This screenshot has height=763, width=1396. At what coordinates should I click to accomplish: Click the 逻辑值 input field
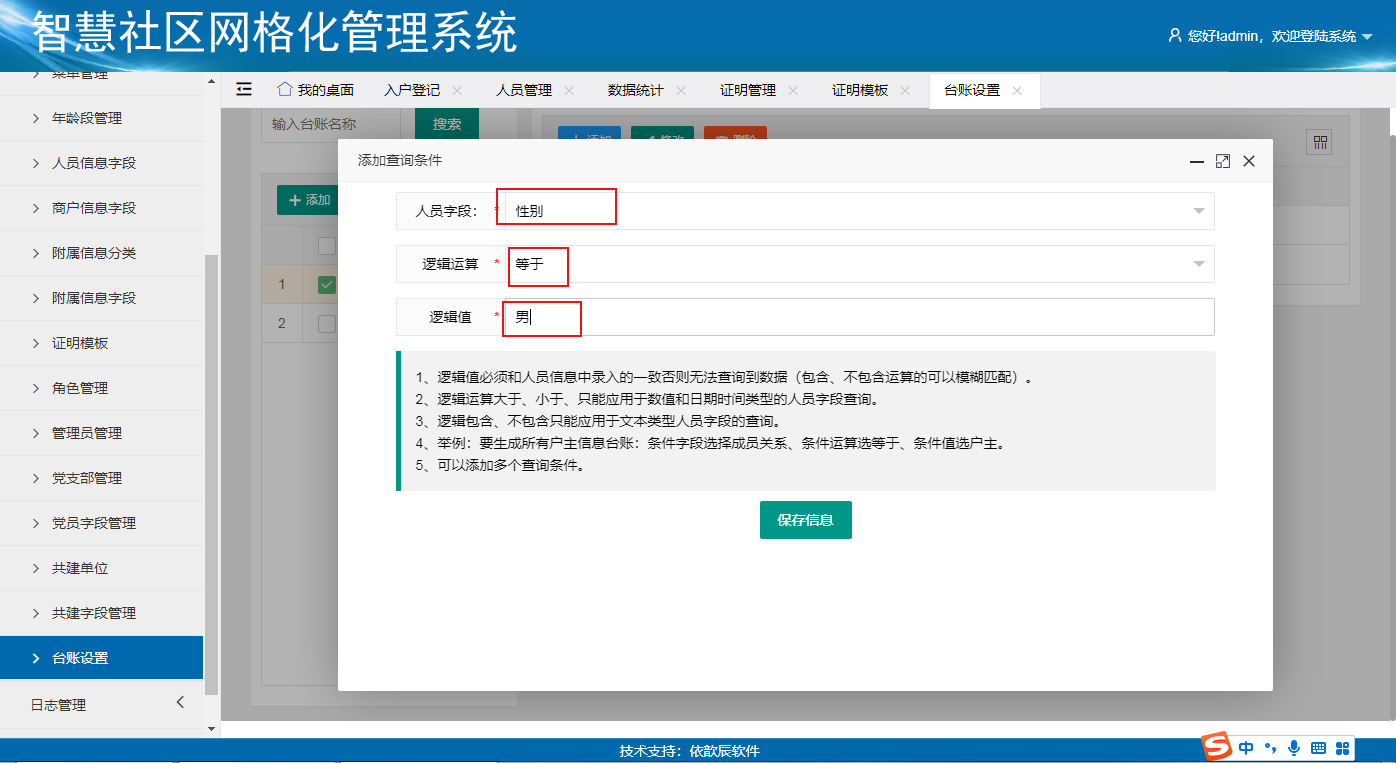pyautogui.click(x=860, y=317)
